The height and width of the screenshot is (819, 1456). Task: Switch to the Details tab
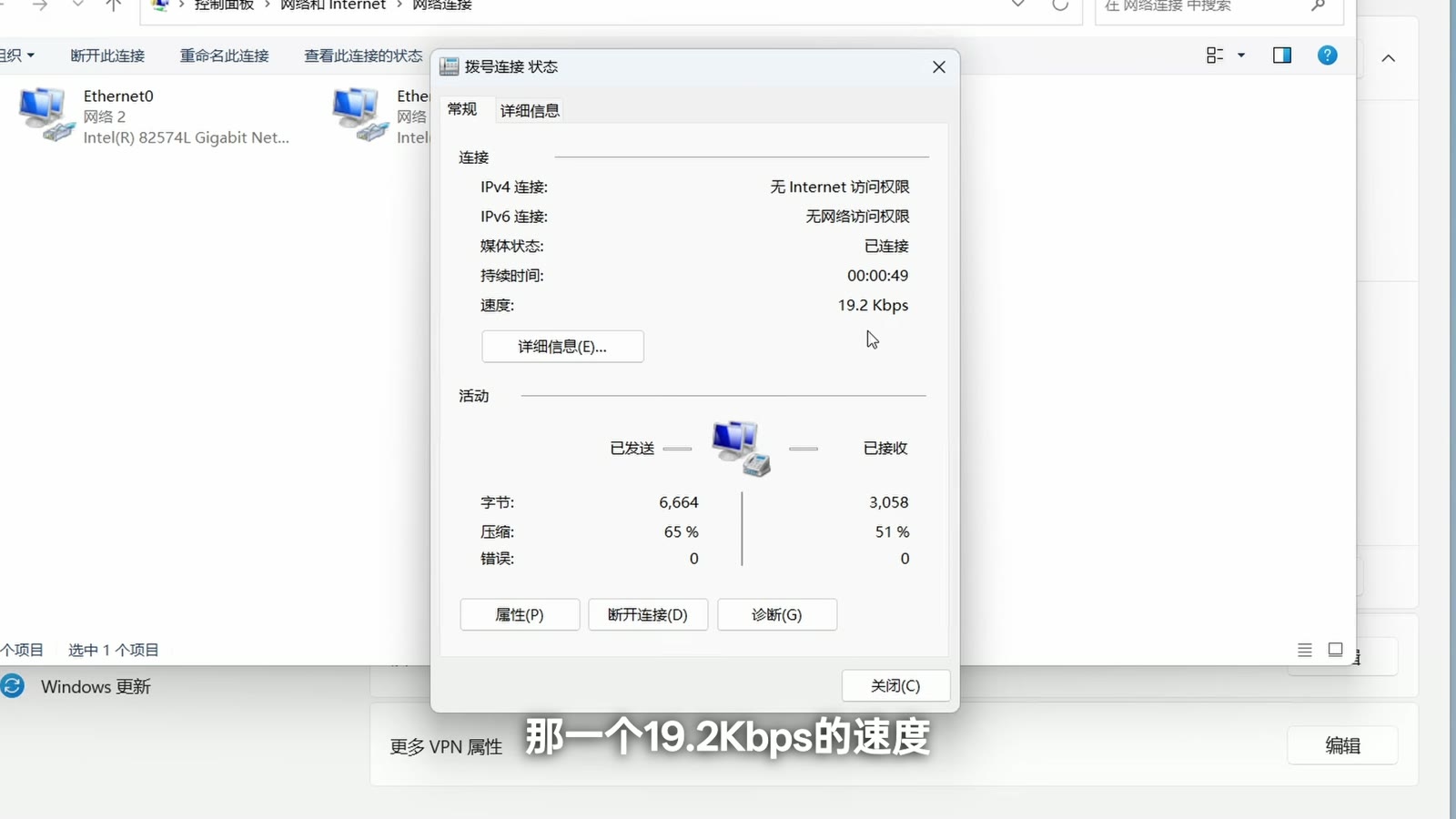point(530,110)
